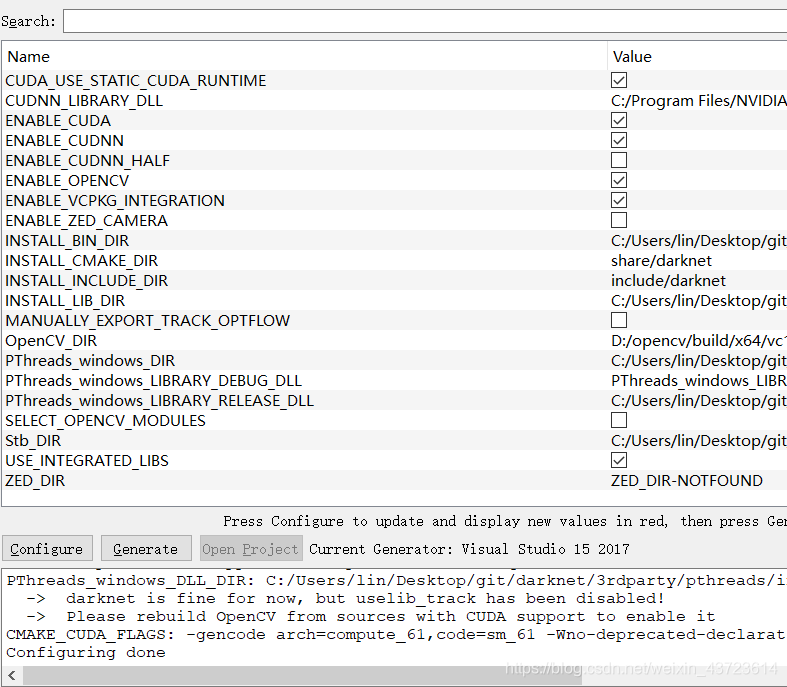The height and width of the screenshot is (687, 787).
Task: Select the INSTALL_LIB_DIR row name
Action: click(x=65, y=301)
